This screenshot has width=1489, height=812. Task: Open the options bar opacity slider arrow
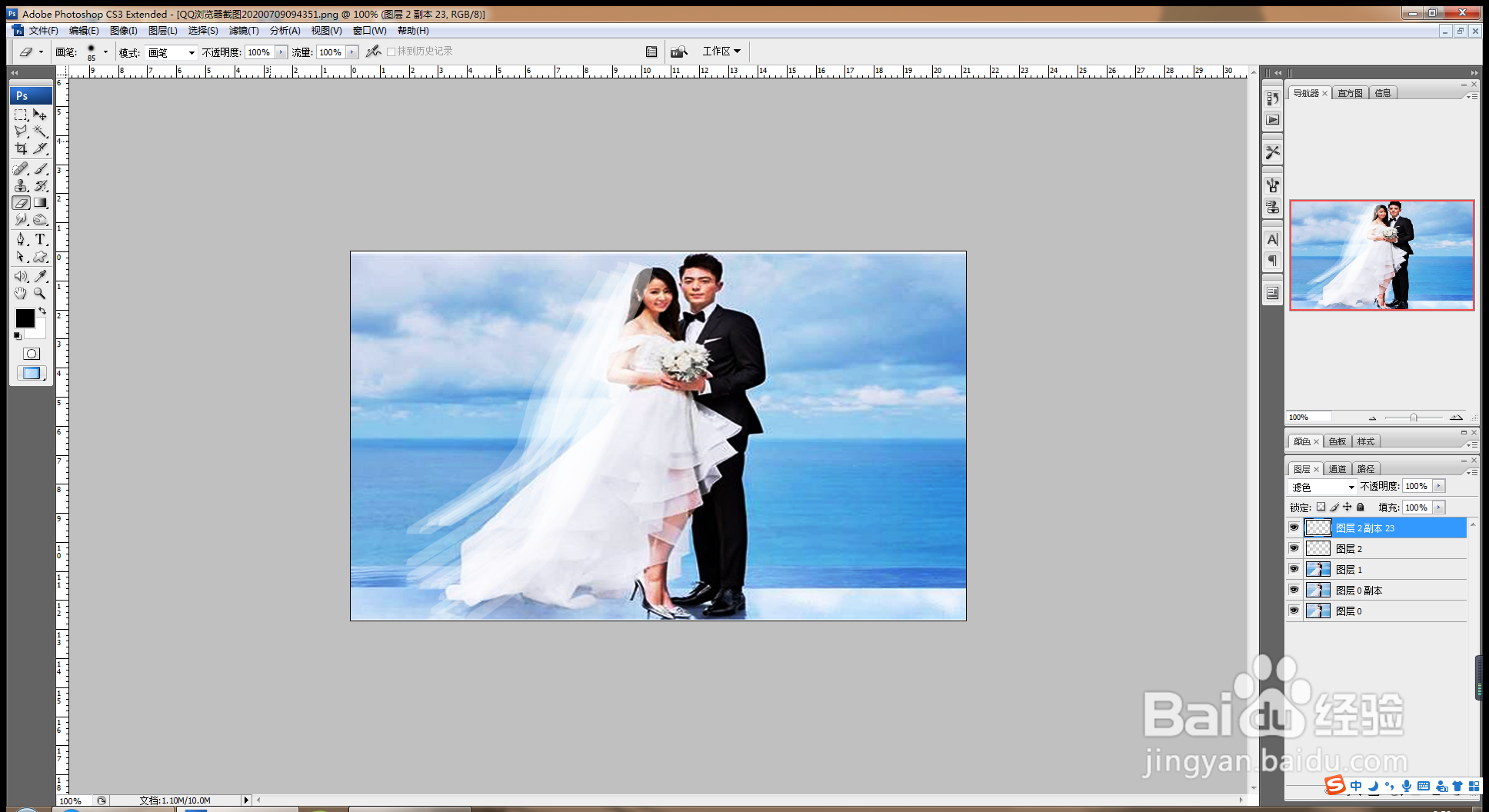click(x=281, y=52)
